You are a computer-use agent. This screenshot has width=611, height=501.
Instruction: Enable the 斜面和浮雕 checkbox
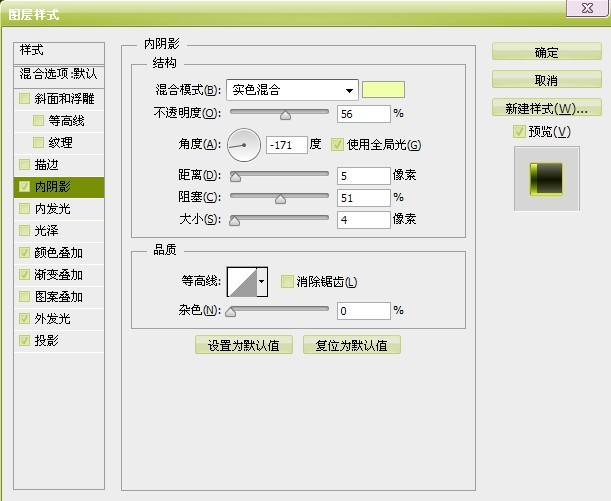tap(24, 98)
